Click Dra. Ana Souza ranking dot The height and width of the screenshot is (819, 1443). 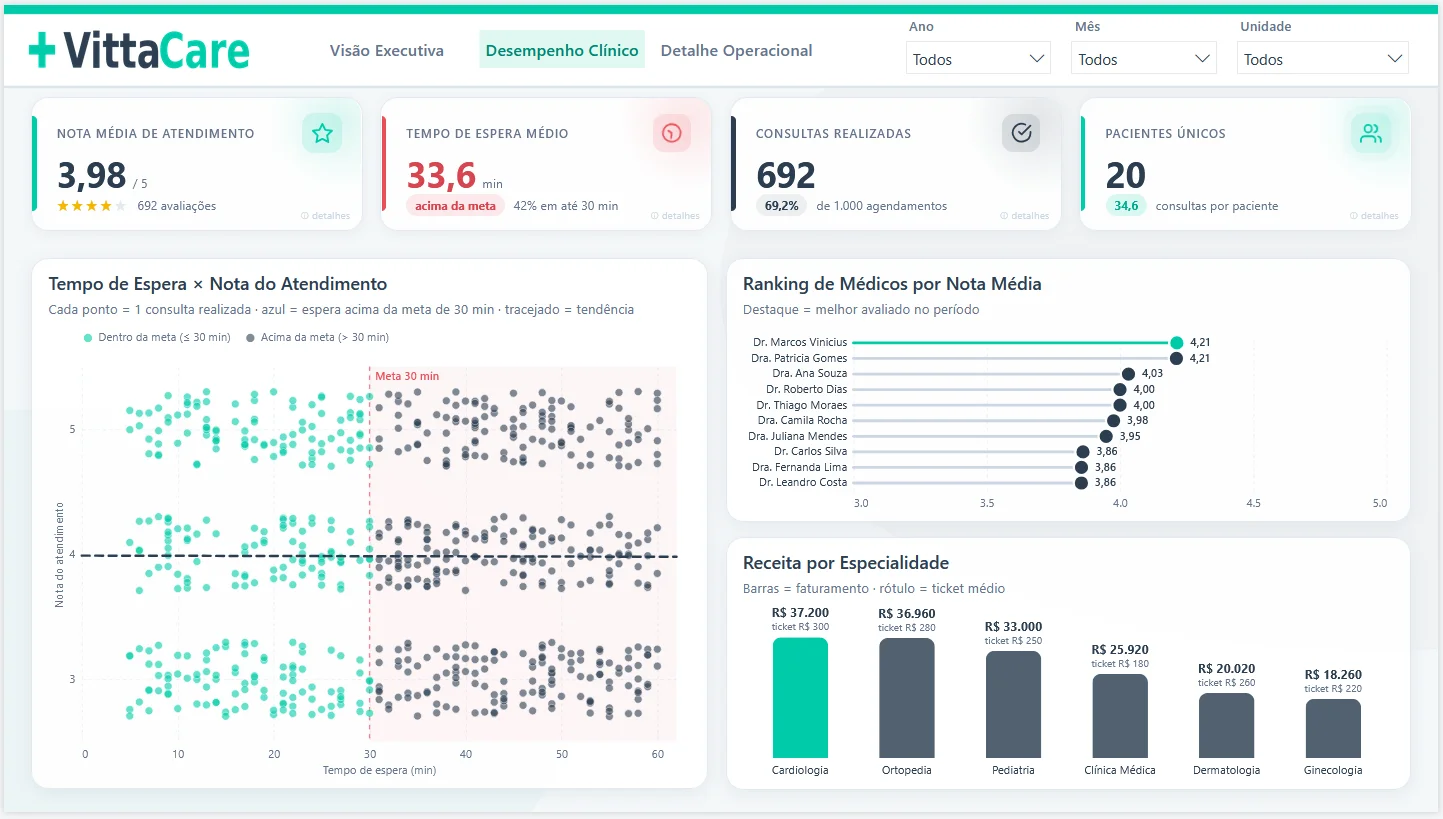(x=1129, y=373)
